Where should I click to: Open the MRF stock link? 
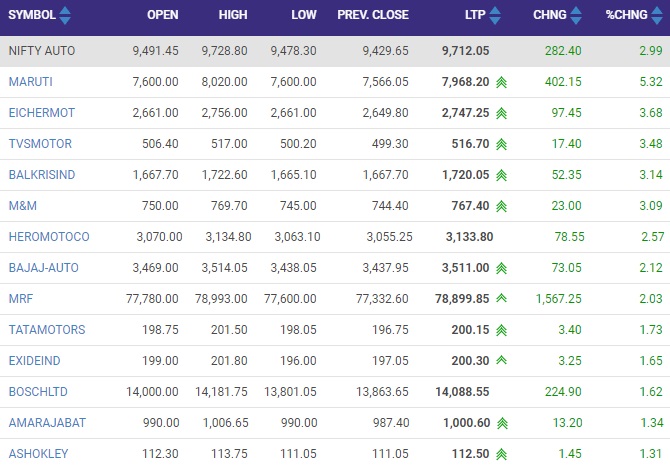coord(21,299)
